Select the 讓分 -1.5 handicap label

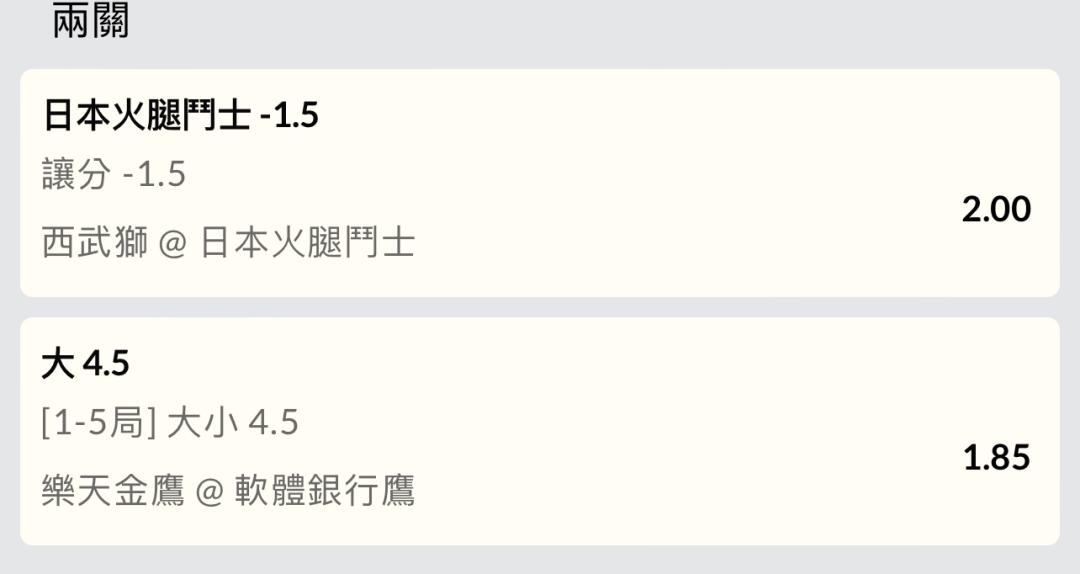point(114,174)
